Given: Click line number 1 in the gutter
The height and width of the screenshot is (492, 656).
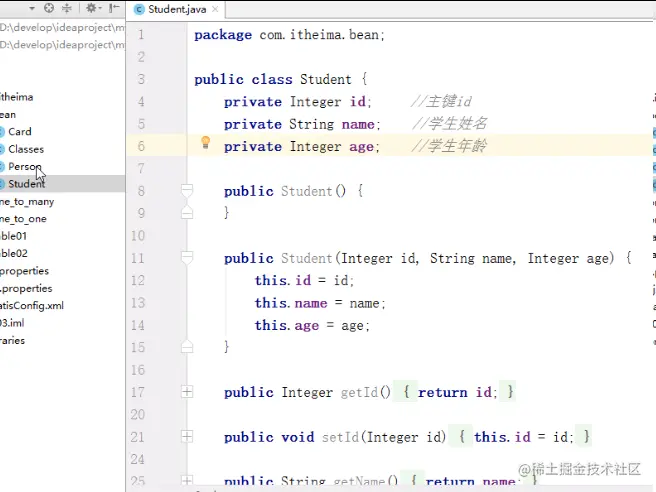Looking at the screenshot, I should pyautogui.click(x=141, y=35).
